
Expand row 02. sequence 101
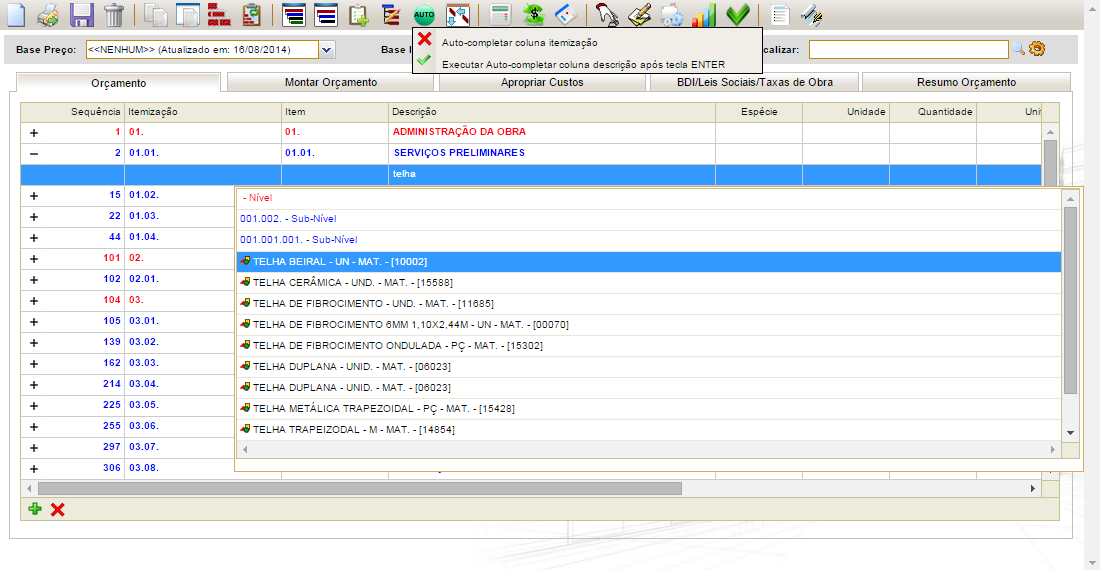pyautogui.click(x=34, y=259)
